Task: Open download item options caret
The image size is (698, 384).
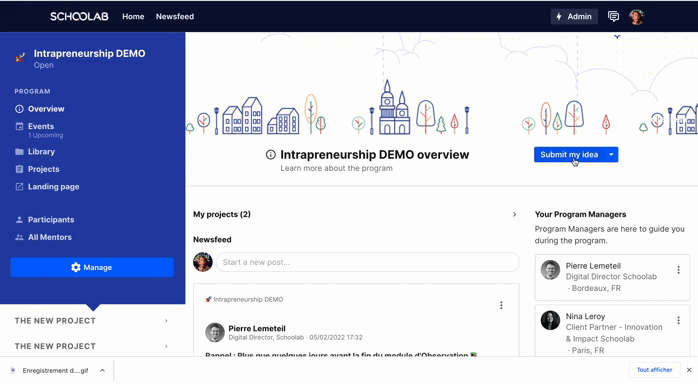Action: click(102, 370)
